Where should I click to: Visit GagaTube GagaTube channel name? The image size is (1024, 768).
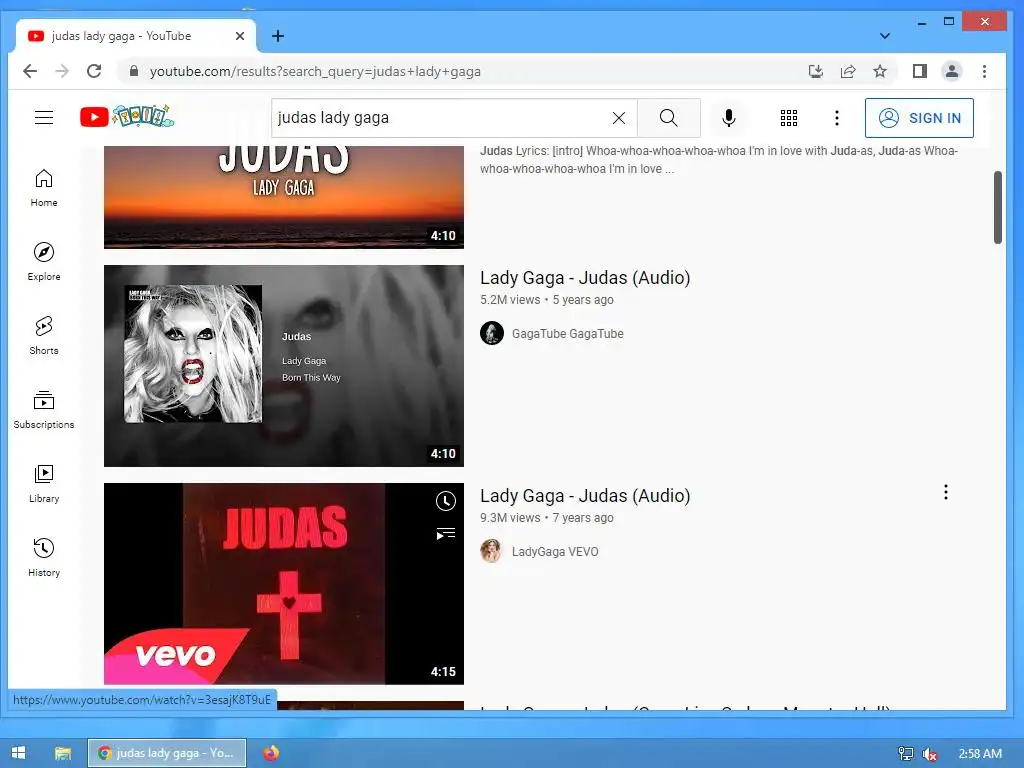[568, 334]
